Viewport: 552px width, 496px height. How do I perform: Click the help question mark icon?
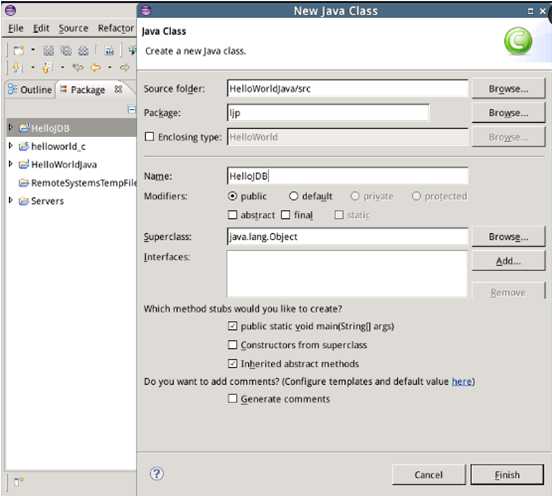[x=157, y=473]
